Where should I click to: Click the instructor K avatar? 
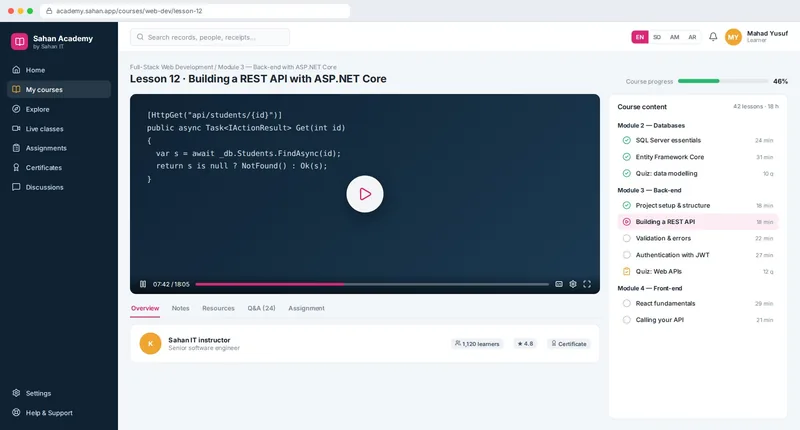coord(151,343)
